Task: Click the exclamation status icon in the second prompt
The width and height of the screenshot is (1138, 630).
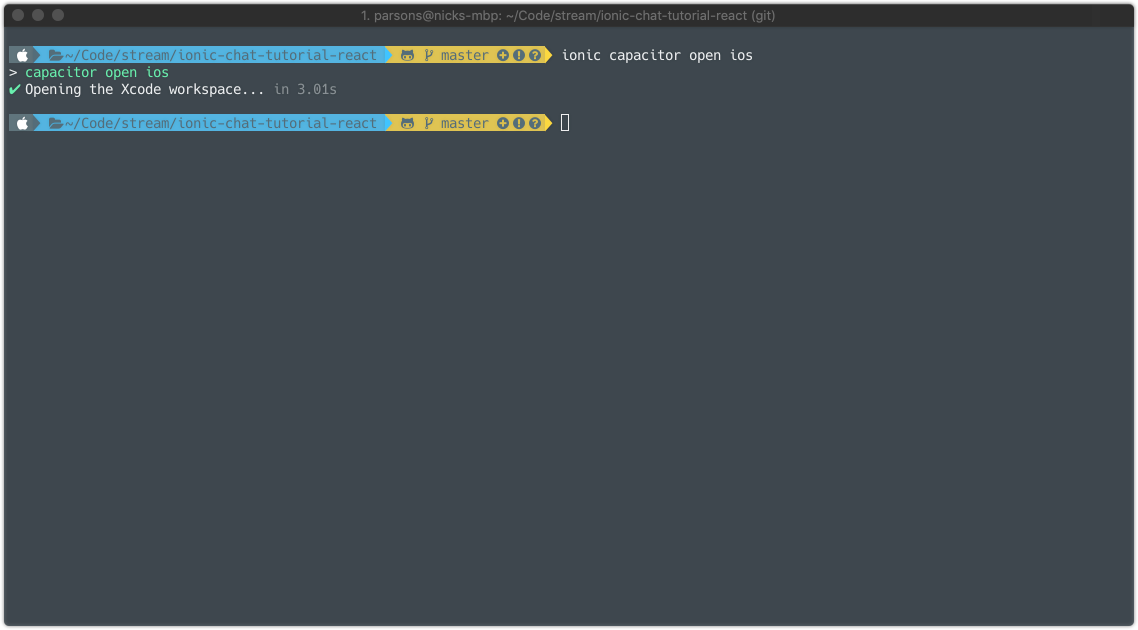Action: tap(519, 123)
